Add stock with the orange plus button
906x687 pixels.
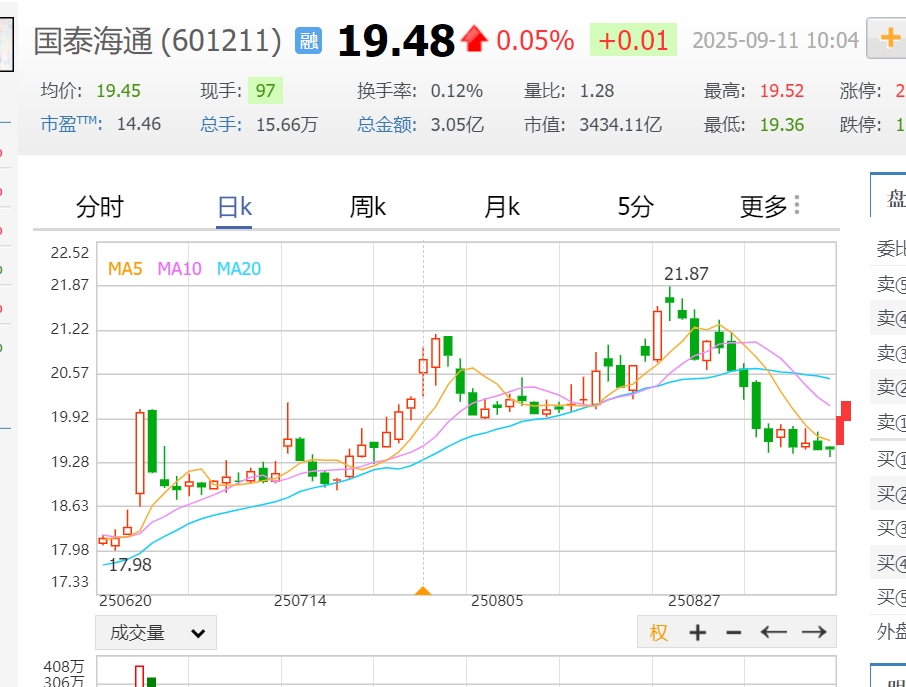tap(890, 38)
